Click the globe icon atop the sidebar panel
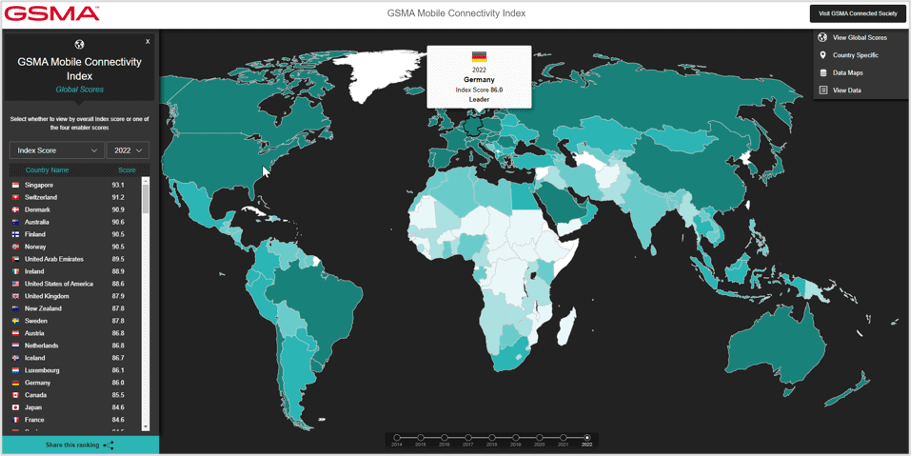The height and width of the screenshot is (456, 912). coord(80,45)
